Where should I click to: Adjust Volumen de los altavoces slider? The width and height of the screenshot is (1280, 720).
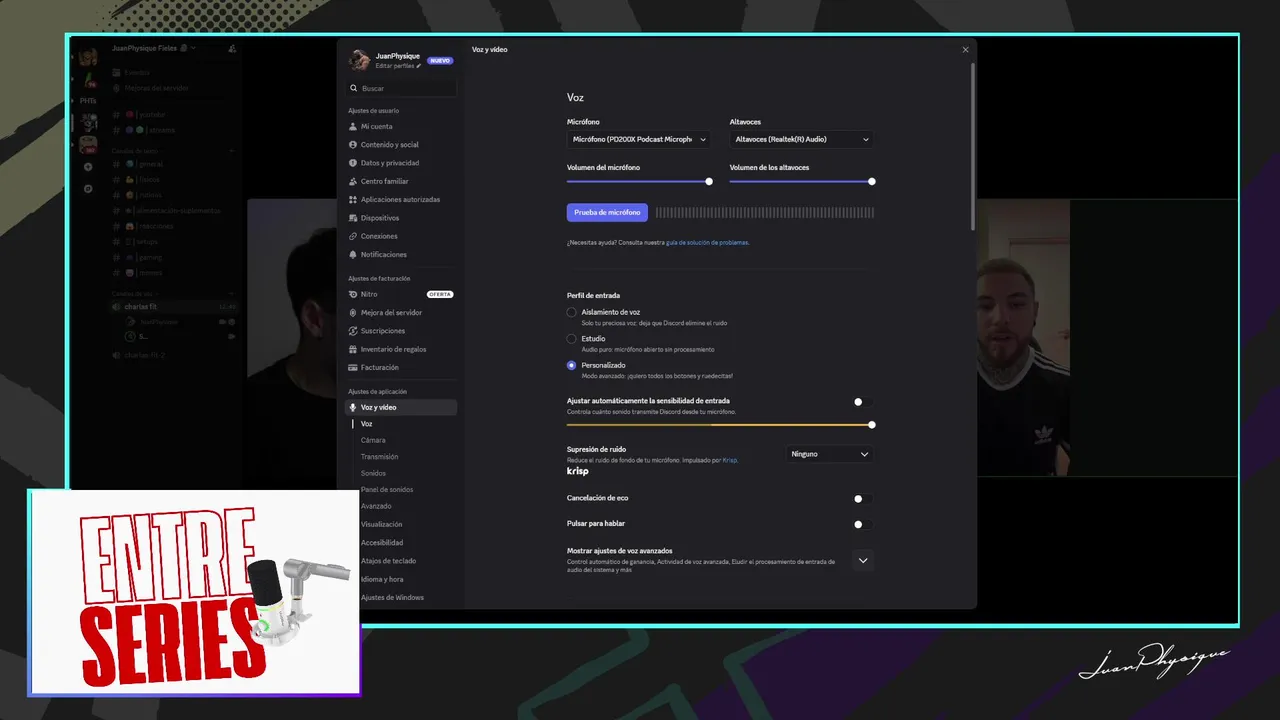tap(801, 181)
